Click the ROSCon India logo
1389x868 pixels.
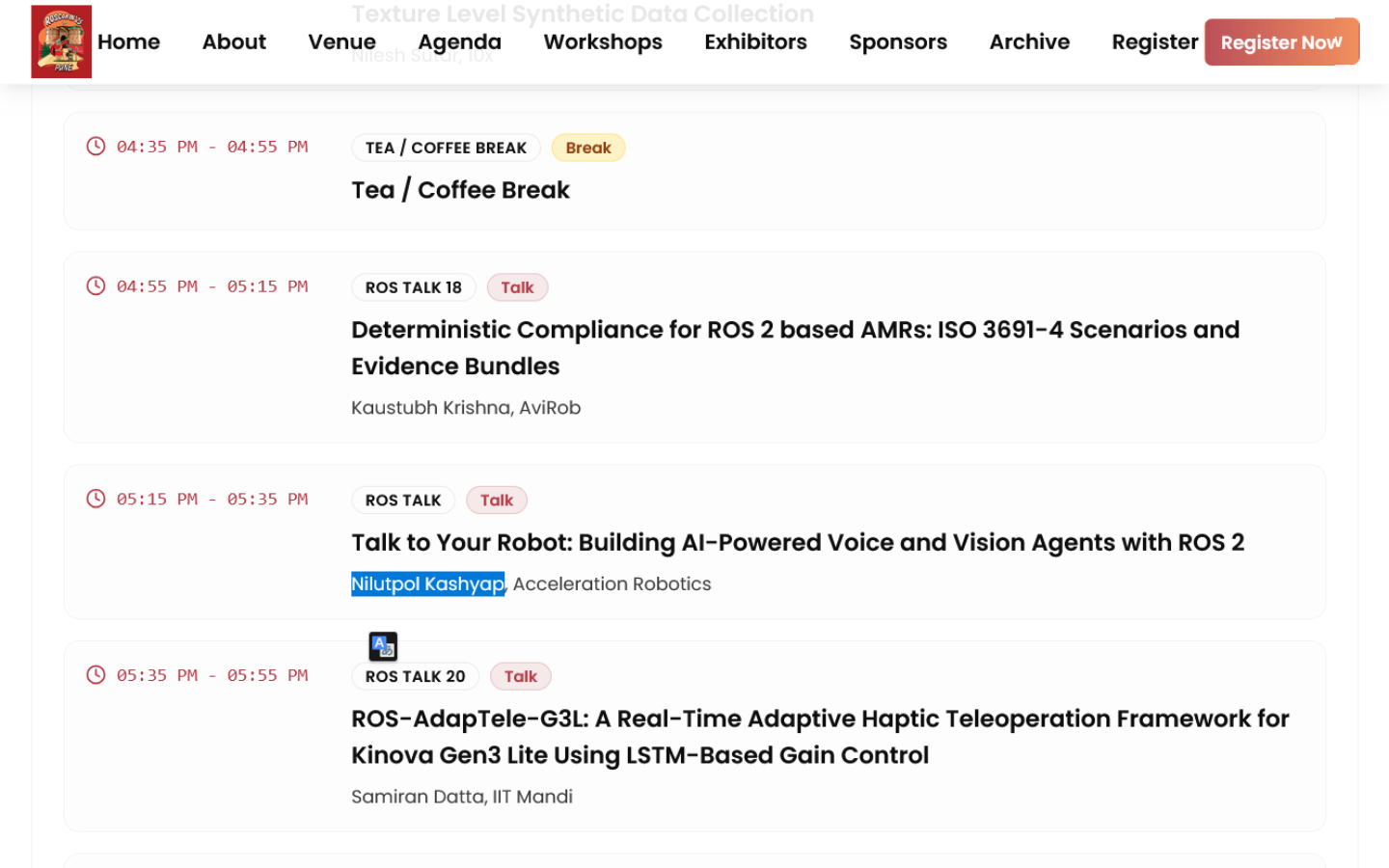click(61, 41)
